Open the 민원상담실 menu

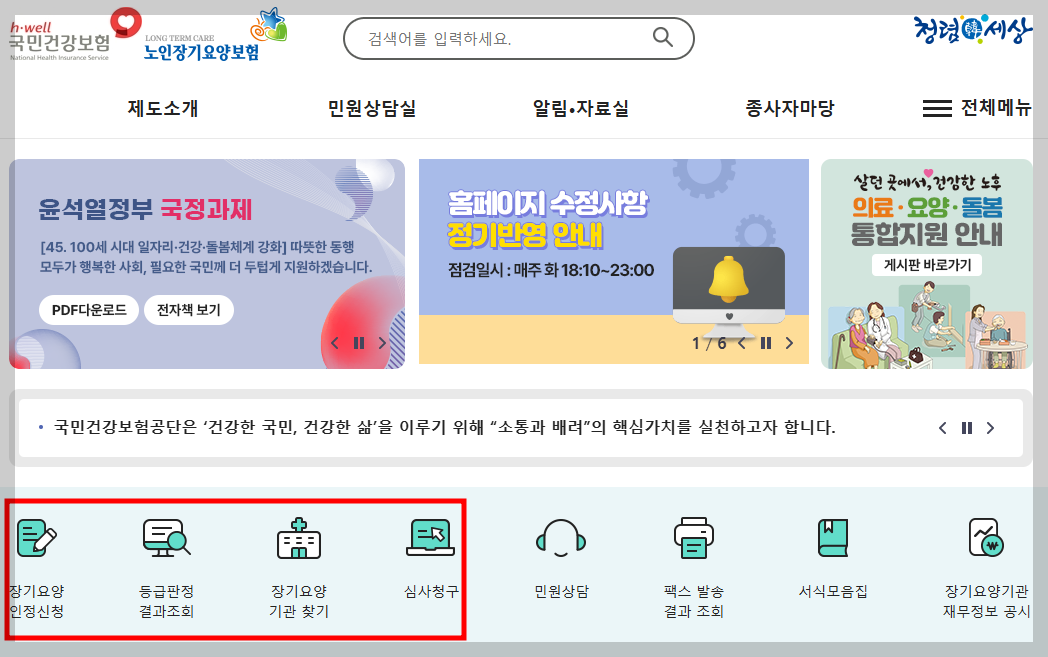point(372,108)
